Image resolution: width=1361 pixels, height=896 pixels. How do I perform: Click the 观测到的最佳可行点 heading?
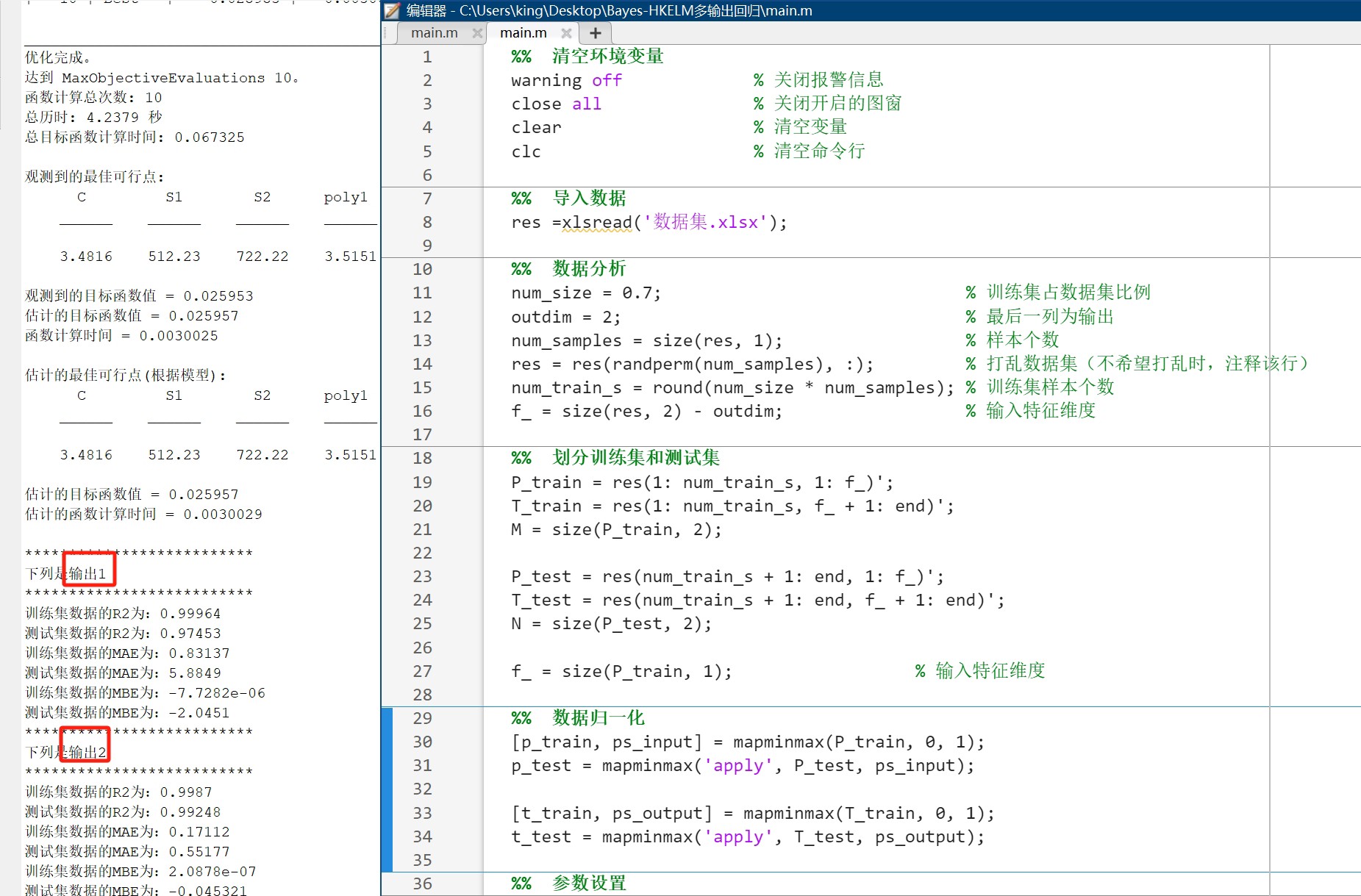(94, 176)
